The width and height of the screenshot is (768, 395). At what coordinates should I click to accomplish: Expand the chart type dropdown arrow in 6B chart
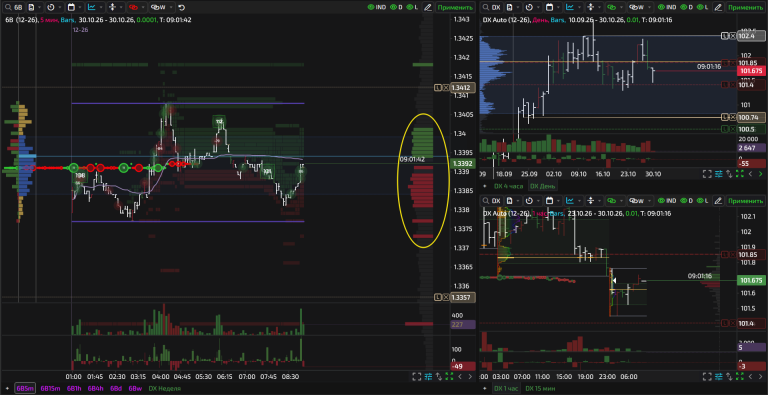pyautogui.click(x=101, y=7)
